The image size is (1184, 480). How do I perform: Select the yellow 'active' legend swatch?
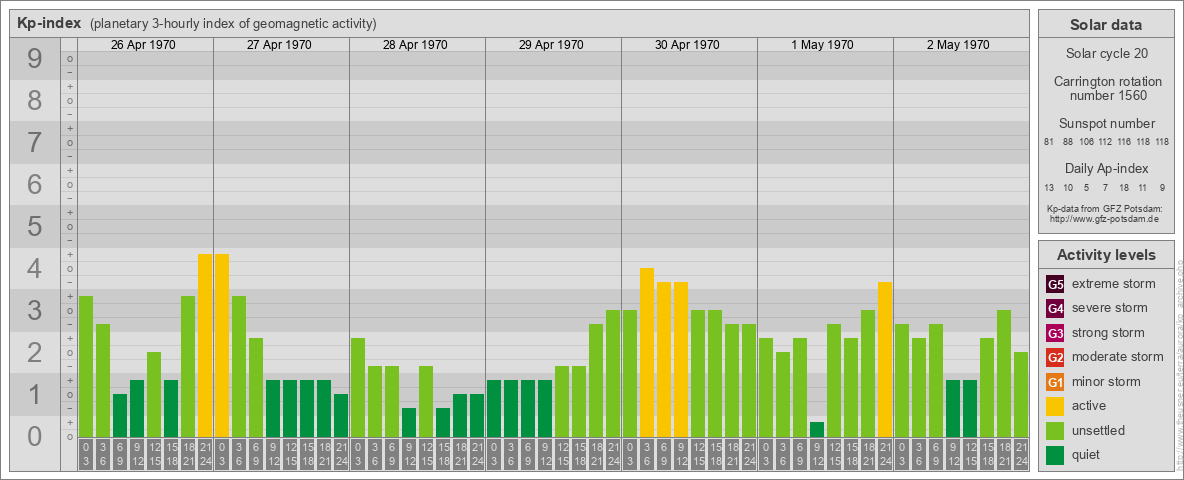(1055, 406)
